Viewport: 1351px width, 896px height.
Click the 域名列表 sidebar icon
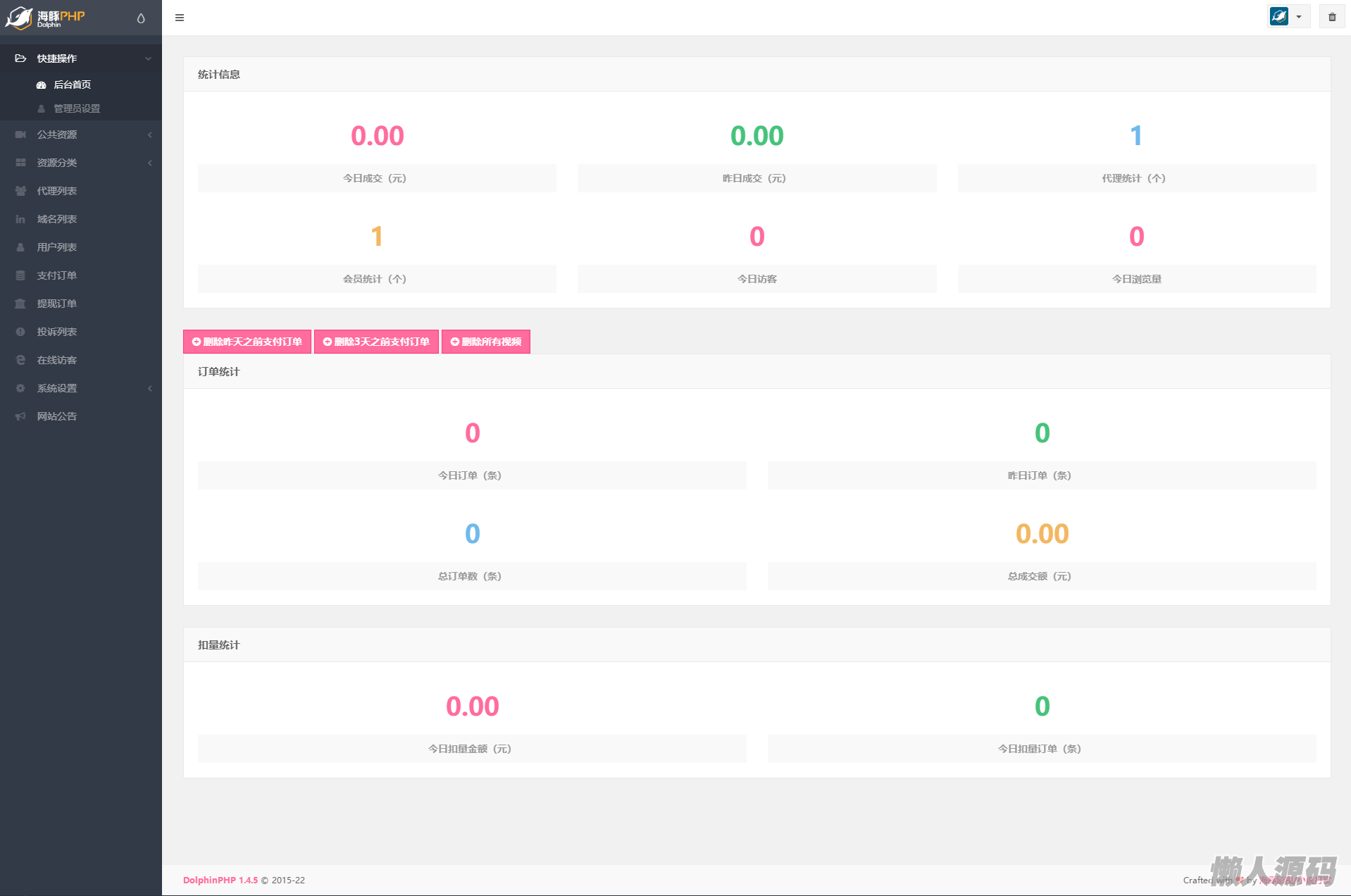(x=20, y=219)
